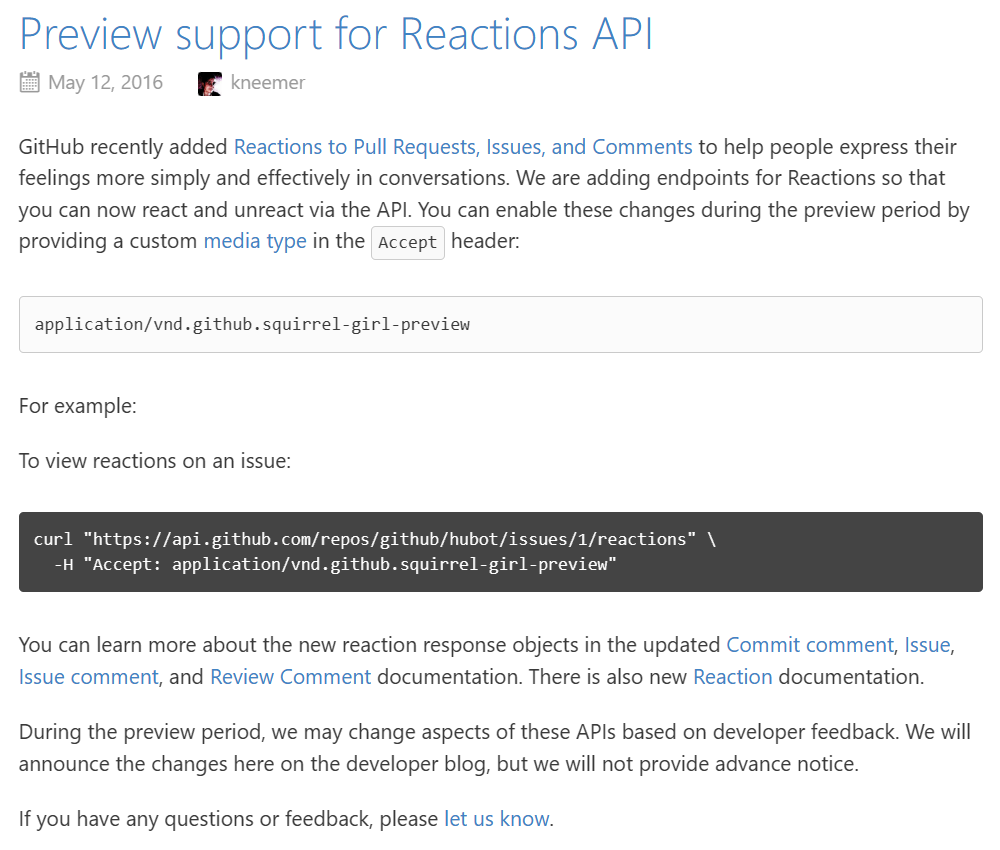This screenshot has width=1000, height=850.
Task: Click kneemer's avatar thumbnail
Action: coord(210,84)
